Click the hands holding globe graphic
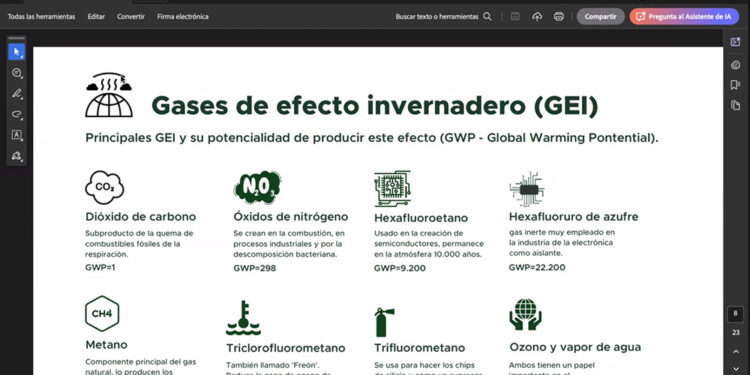The height and width of the screenshot is (375, 750). [525, 314]
